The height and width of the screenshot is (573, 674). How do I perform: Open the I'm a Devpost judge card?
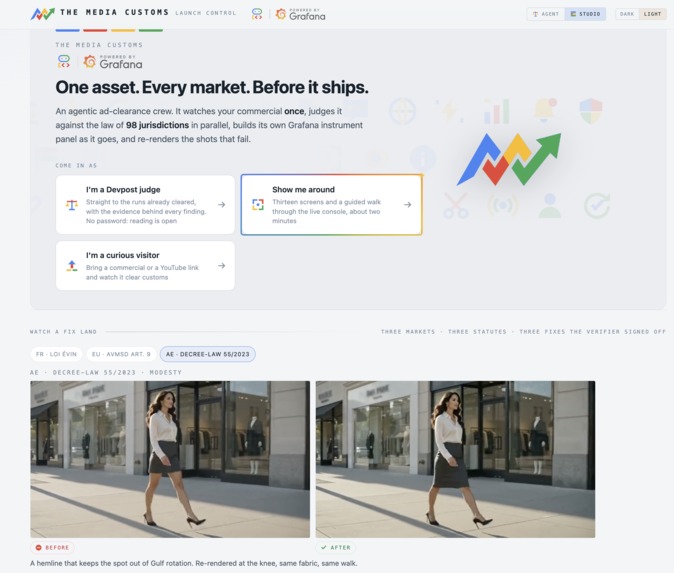pyautogui.click(x=145, y=205)
